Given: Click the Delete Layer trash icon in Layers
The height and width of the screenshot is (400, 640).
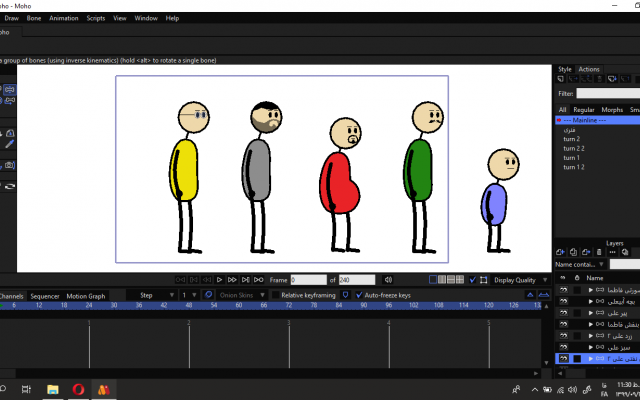Looking at the screenshot, I should (x=599, y=252).
